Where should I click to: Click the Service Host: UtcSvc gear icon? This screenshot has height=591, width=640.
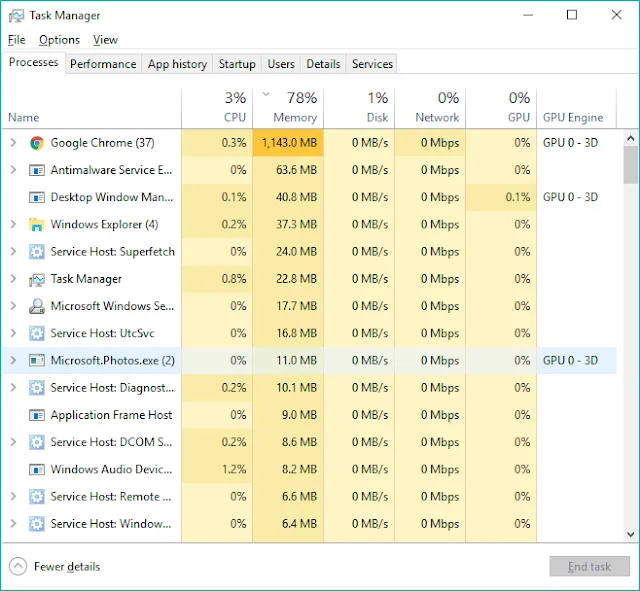37,333
